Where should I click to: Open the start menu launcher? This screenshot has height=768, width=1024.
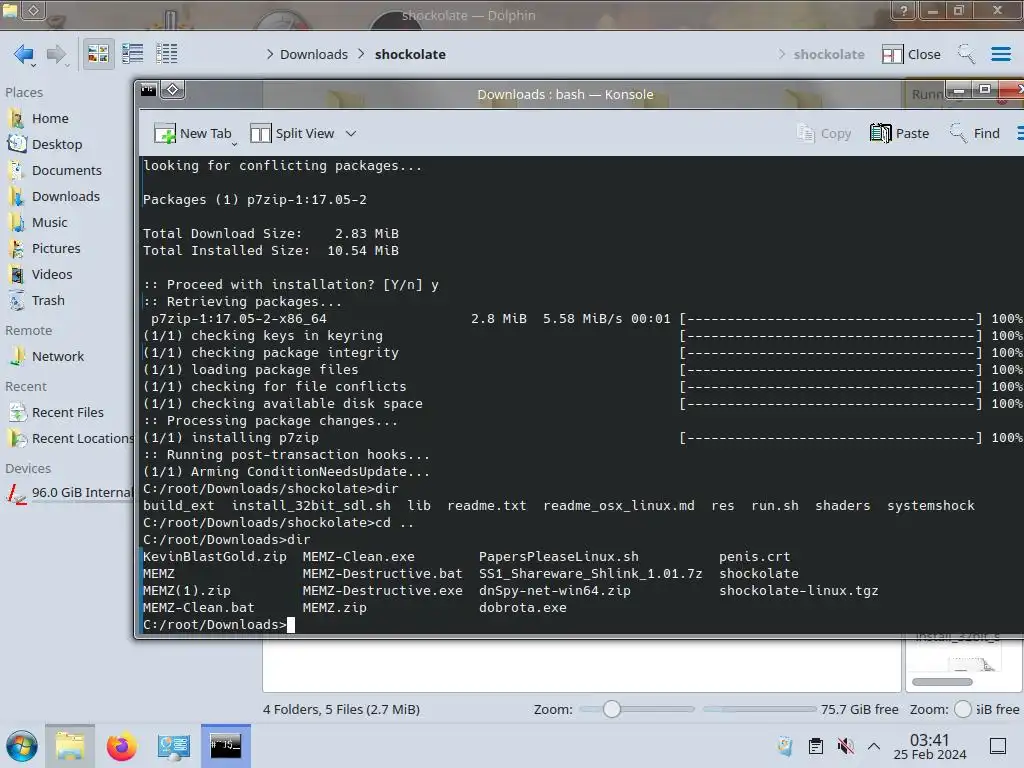pyautogui.click(x=22, y=746)
